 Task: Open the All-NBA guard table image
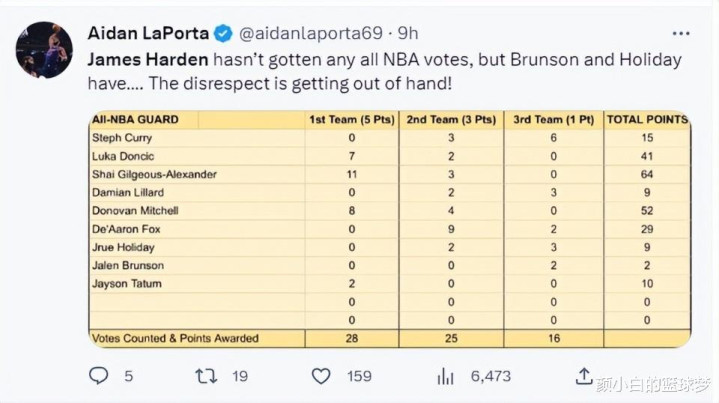coord(389,229)
